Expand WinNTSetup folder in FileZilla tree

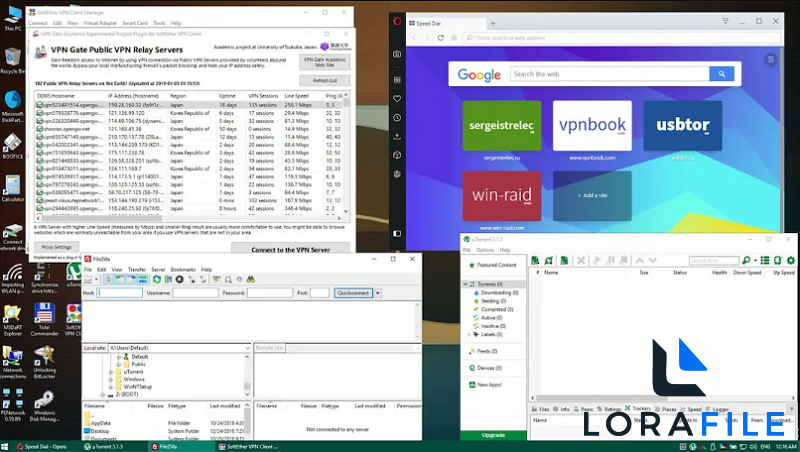(x=111, y=387)
